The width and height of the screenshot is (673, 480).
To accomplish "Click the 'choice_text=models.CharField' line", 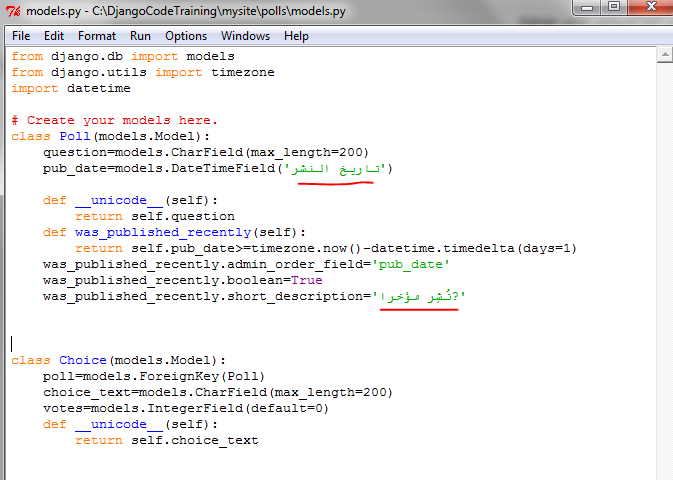I will [218, 392].
